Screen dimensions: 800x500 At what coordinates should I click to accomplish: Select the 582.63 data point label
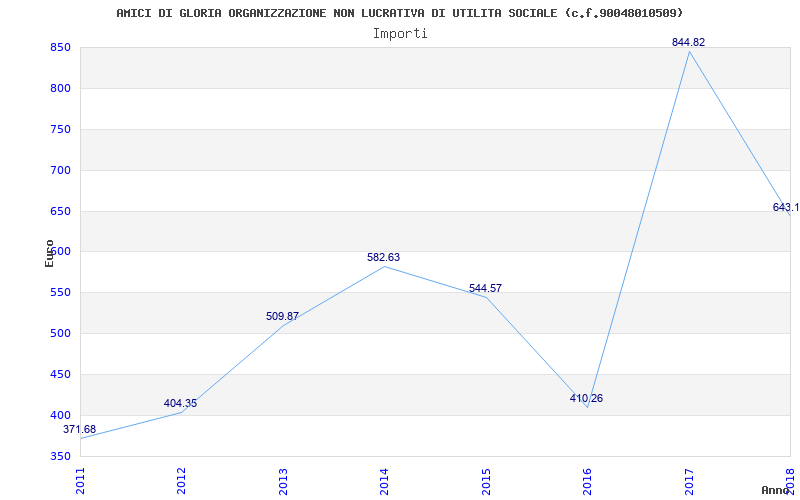[383, 257]
